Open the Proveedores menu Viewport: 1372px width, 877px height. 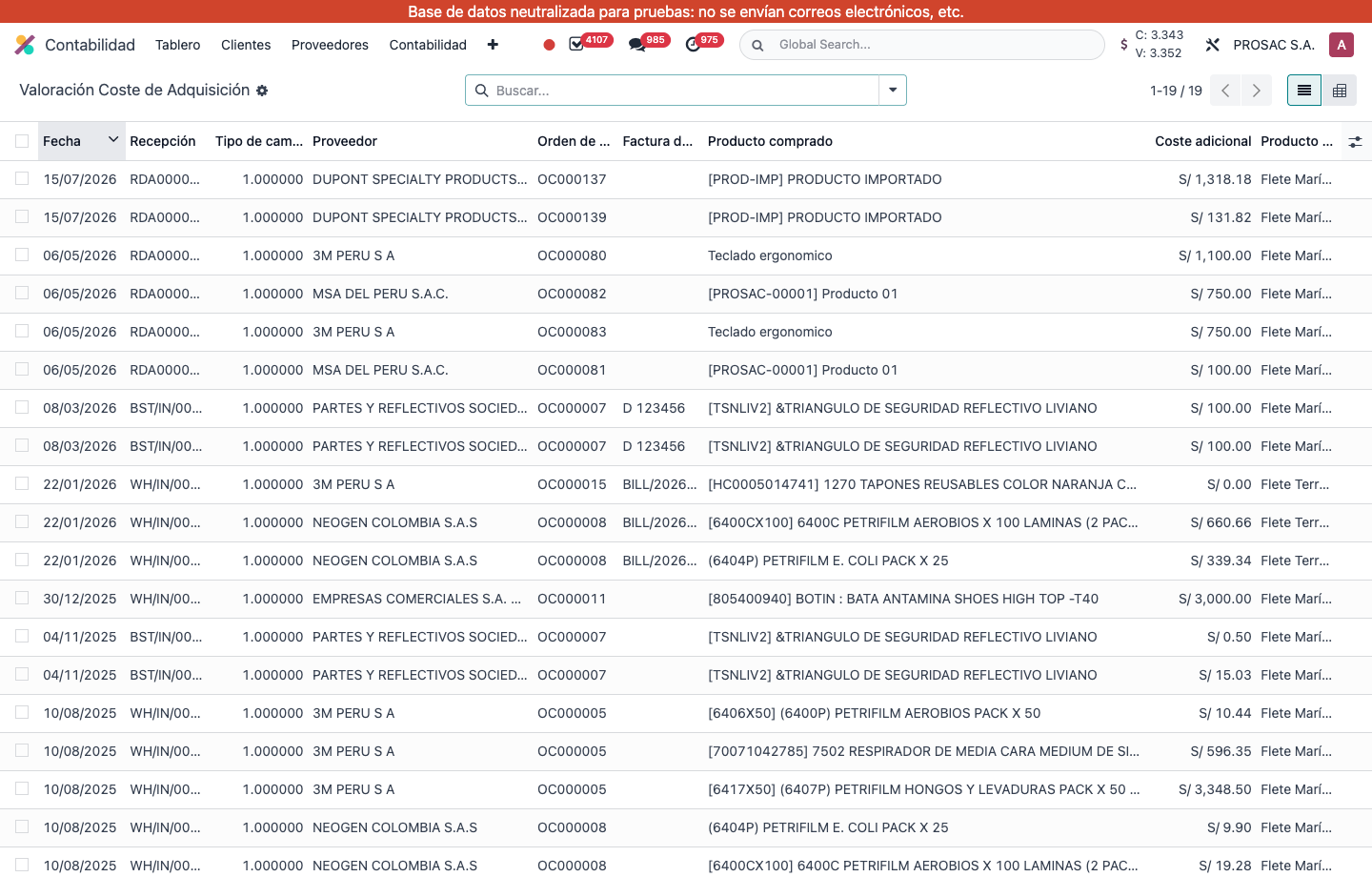click(x=330, y=45)
